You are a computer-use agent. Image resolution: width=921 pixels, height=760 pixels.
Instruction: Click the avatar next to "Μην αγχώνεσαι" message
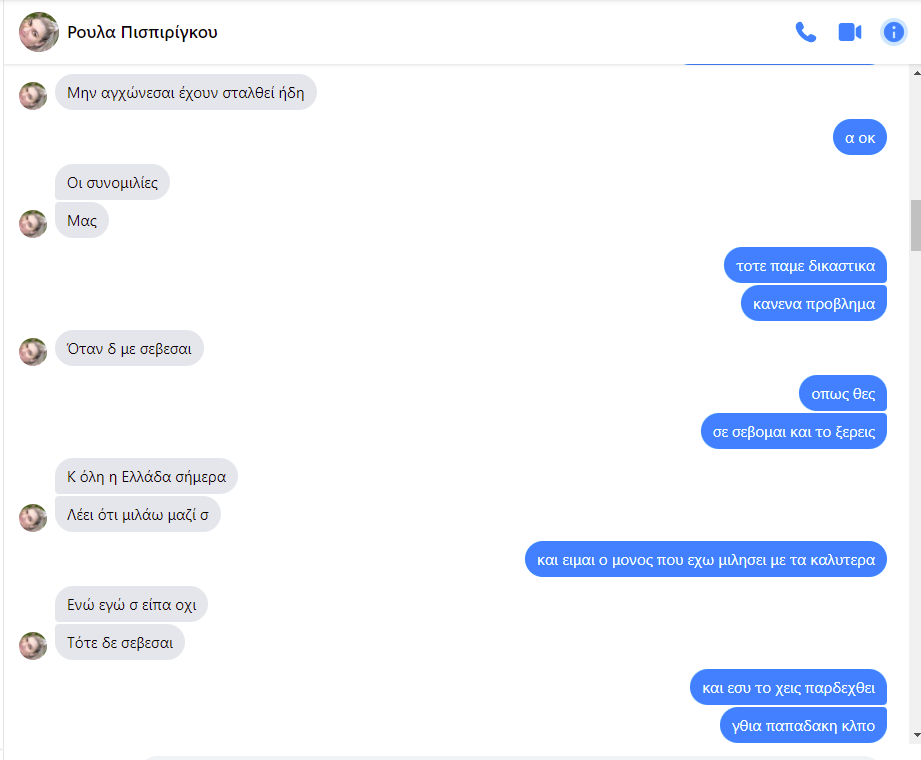coord(33,96)
